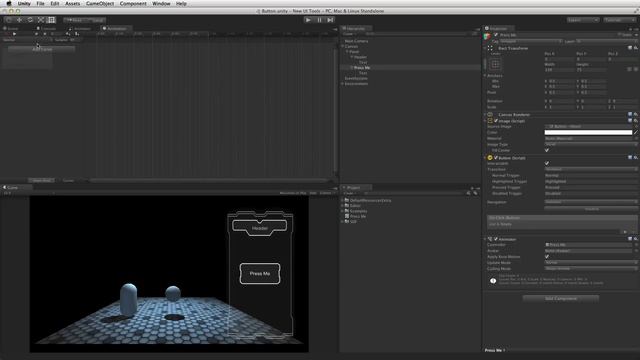Image resolution: width=640 pixels, height=360 pixels.
Task: Click Add Curve button in Animation window
Action: click(42, 49)
